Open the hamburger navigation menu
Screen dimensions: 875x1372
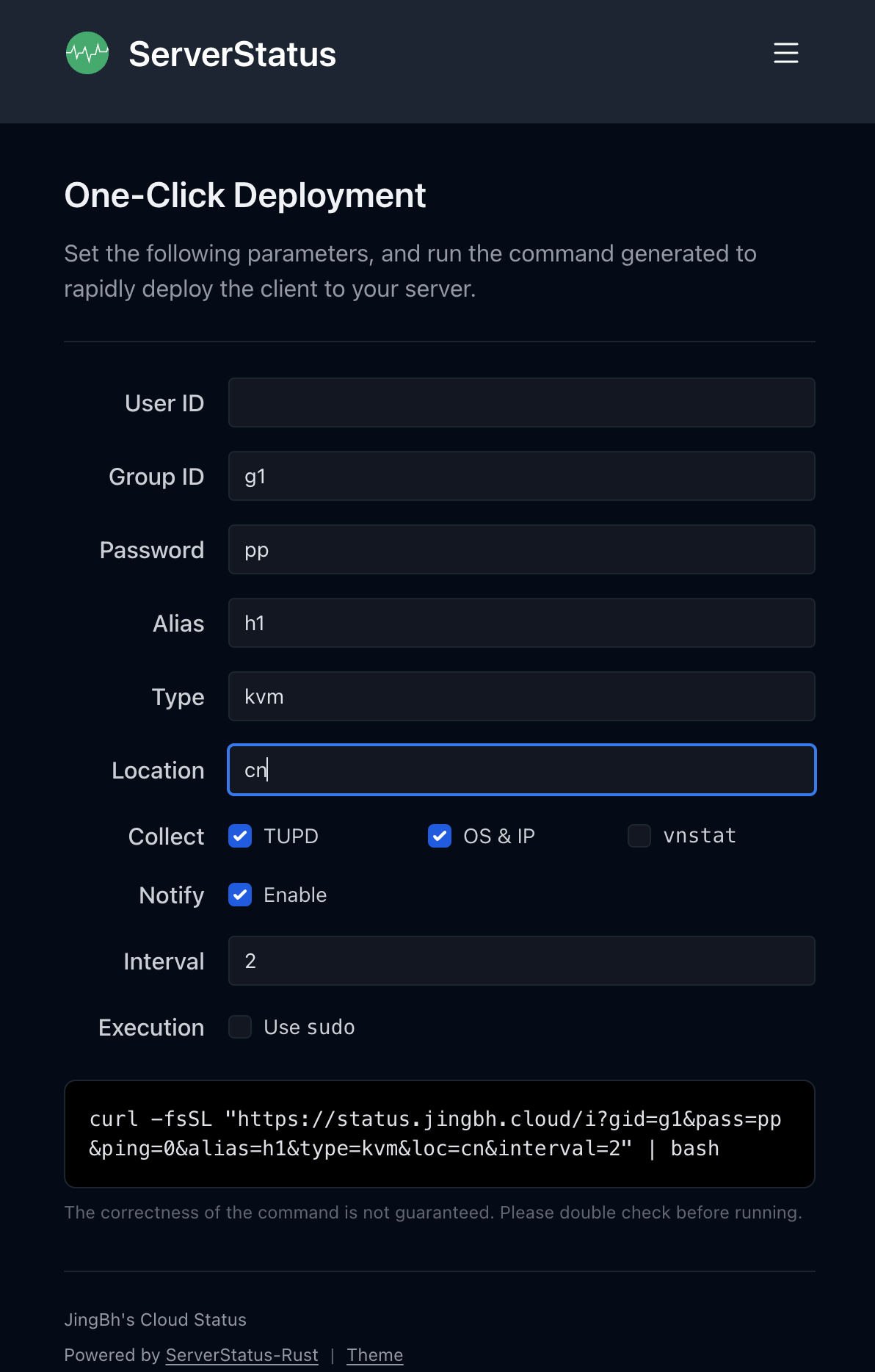785,53
